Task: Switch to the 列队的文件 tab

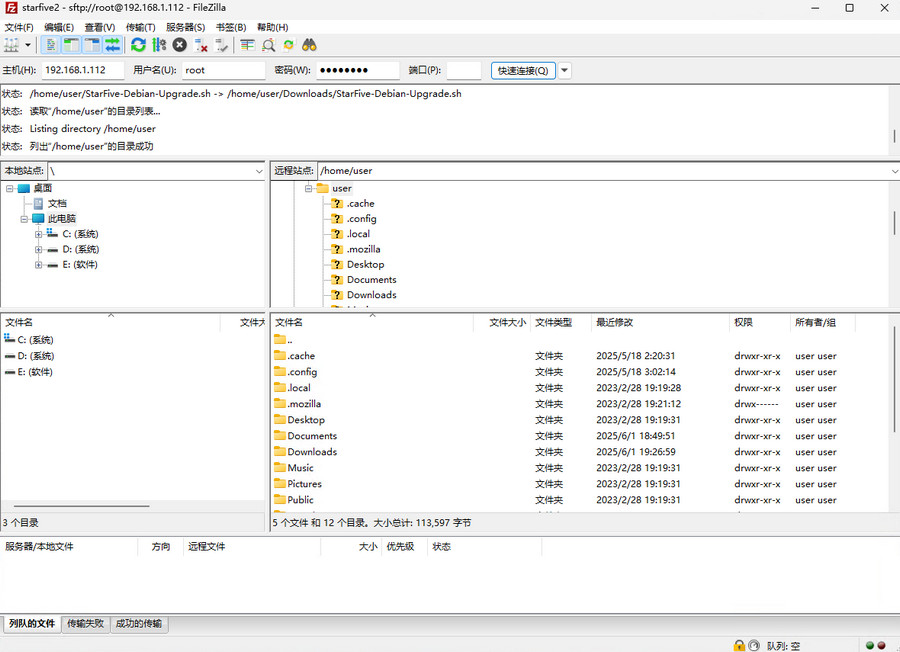Action: tap(32, 624)
